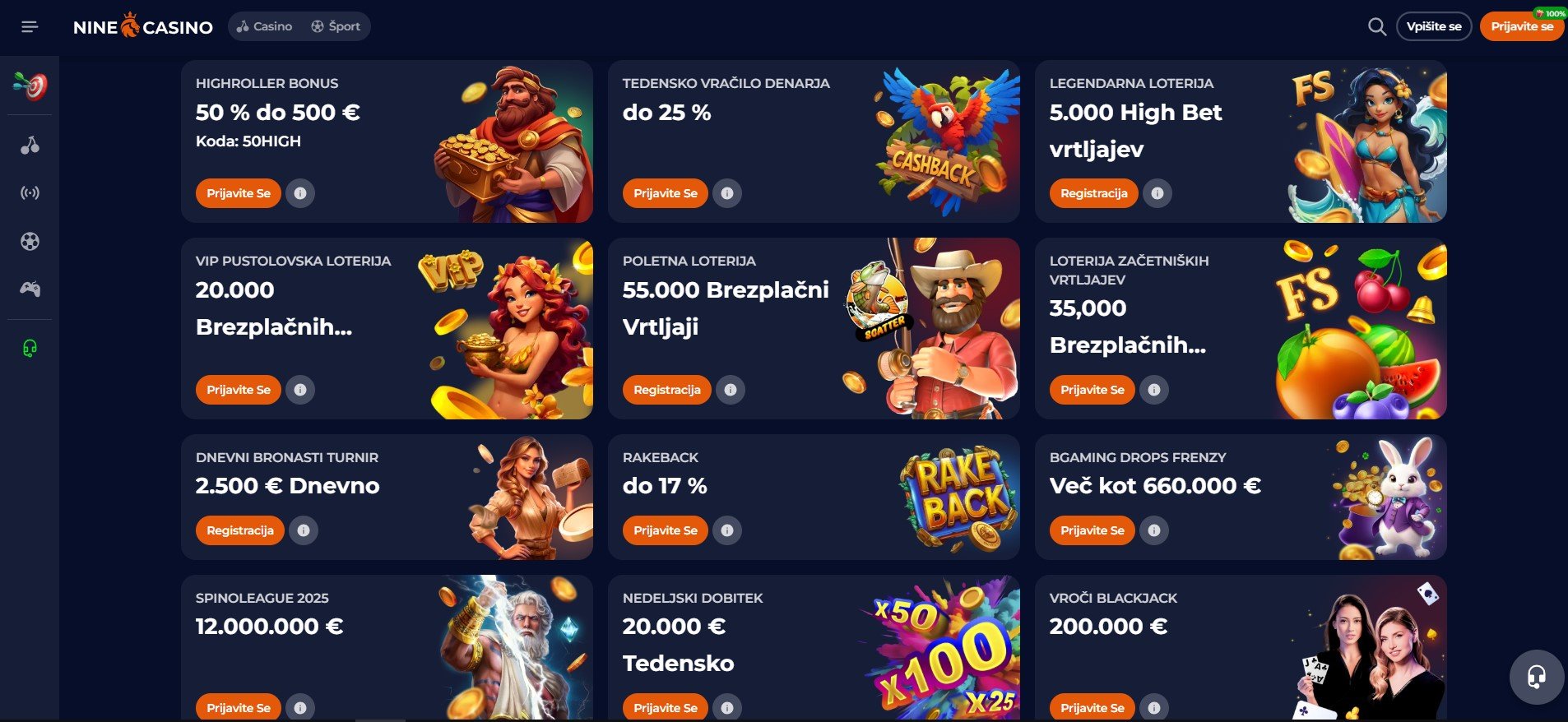This screenshot has width=1568, height=722.
Task: Click the Vpišite se button
Action: point(1434,26)
